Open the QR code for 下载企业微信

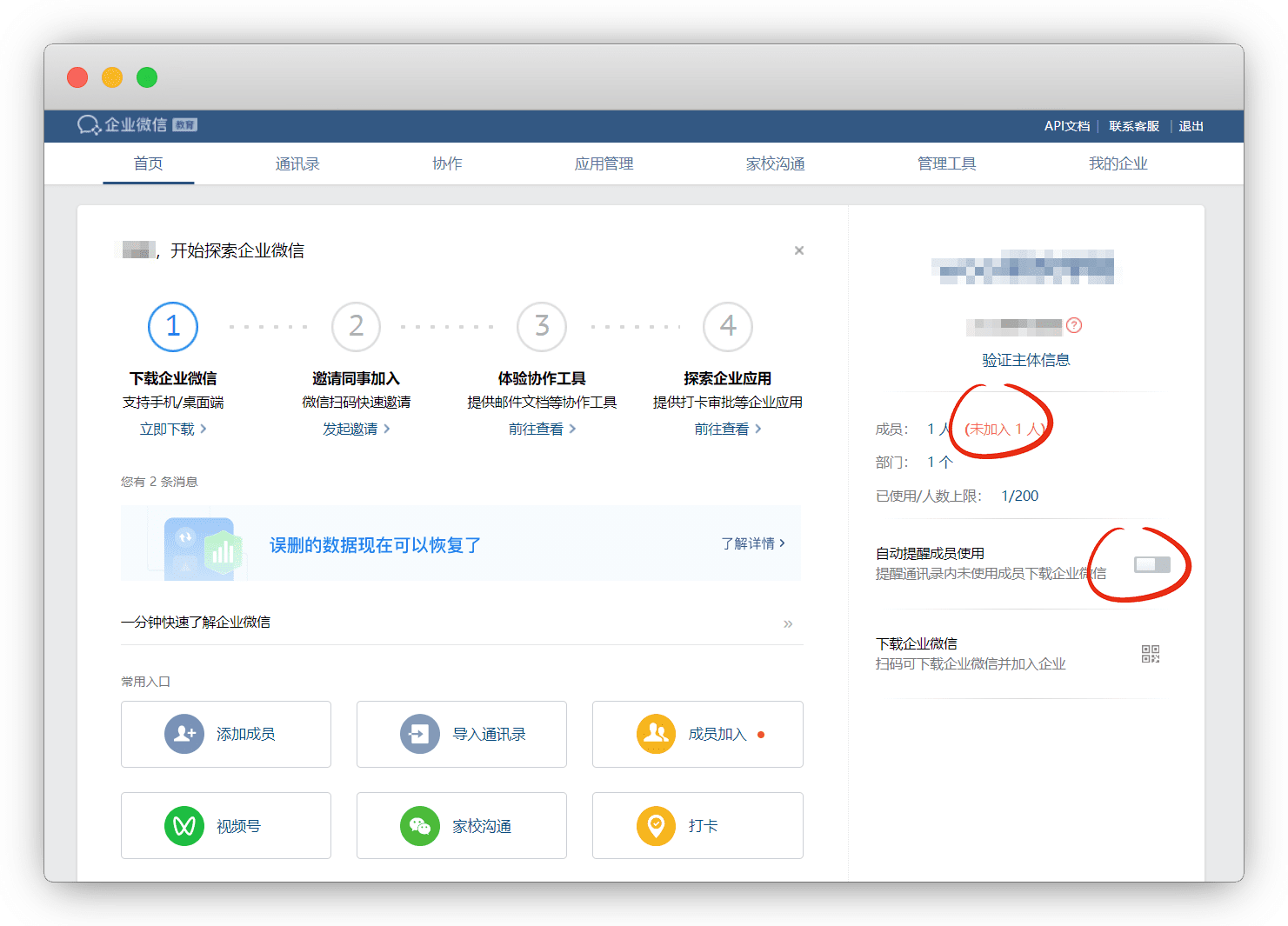pyautogui.click(x=1151, y=654)
